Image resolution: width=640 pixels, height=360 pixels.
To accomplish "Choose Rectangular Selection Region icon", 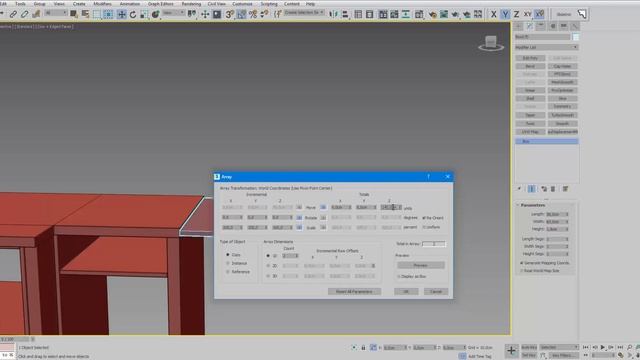I will tap(97, 14).
